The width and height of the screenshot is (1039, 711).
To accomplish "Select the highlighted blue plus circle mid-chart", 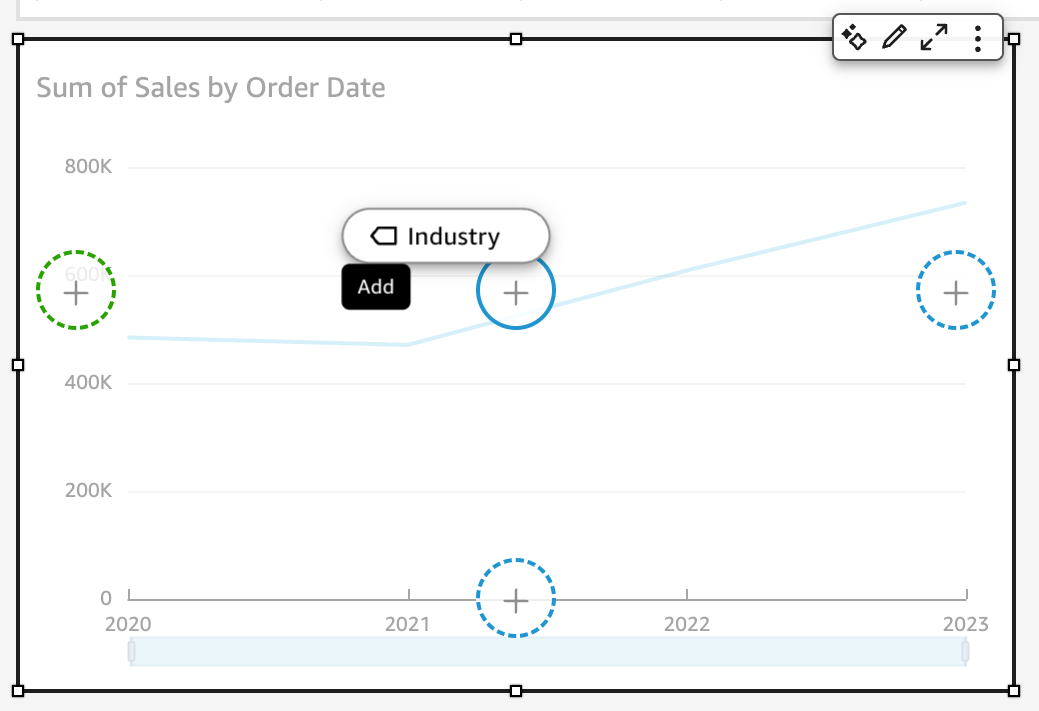I will [515, 293].
